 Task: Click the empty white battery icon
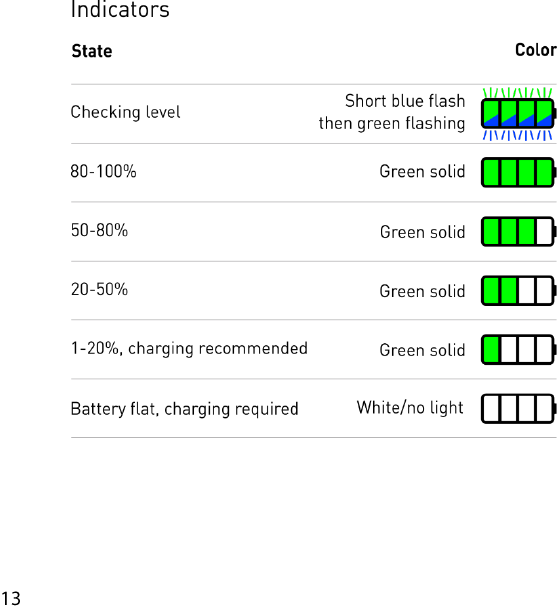pyautogui.click(x=518, y=408)
